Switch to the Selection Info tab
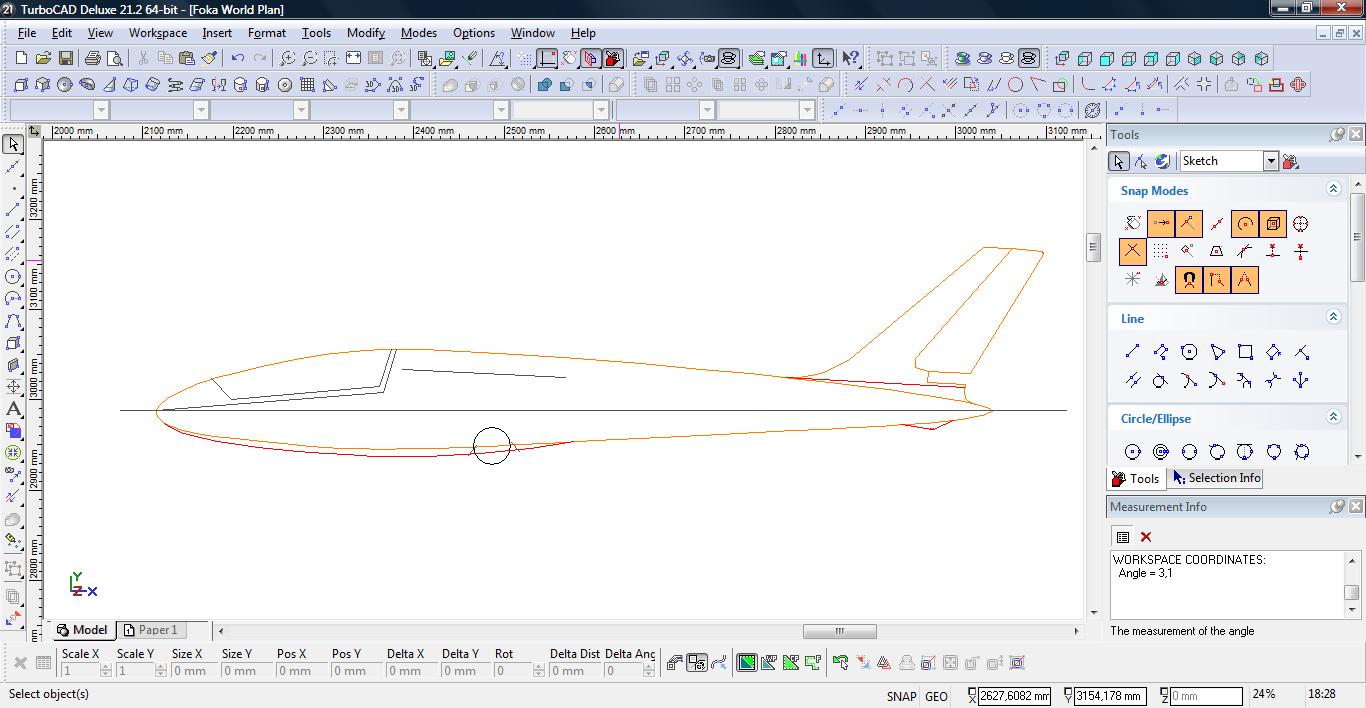 coord(1215,478)
